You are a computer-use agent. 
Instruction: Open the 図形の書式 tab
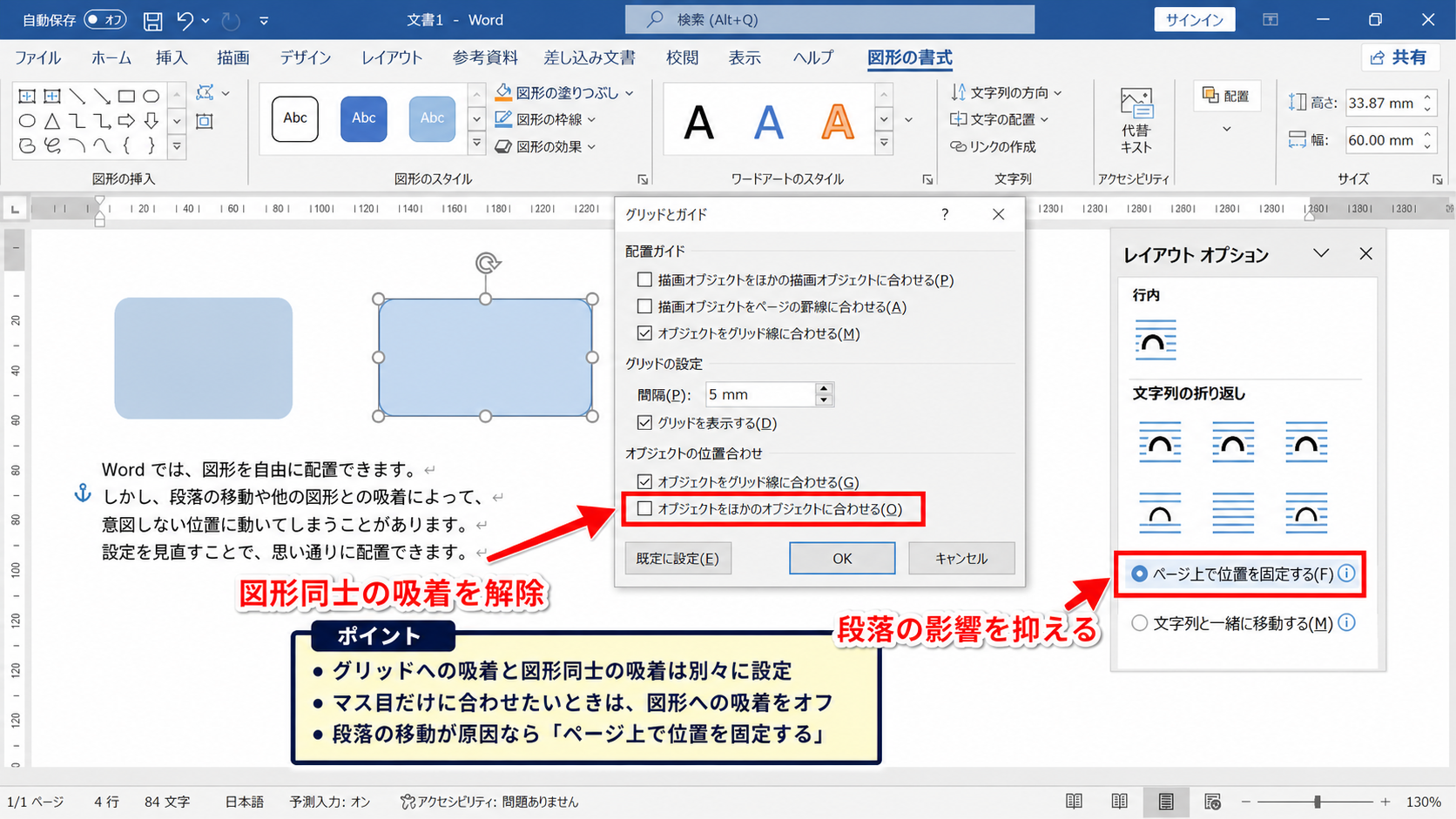tap(910, 57)
